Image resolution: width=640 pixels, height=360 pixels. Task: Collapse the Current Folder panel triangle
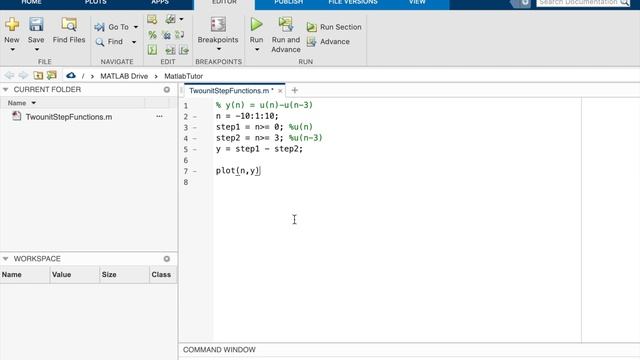pyautogui.click(x=6, y=89)
